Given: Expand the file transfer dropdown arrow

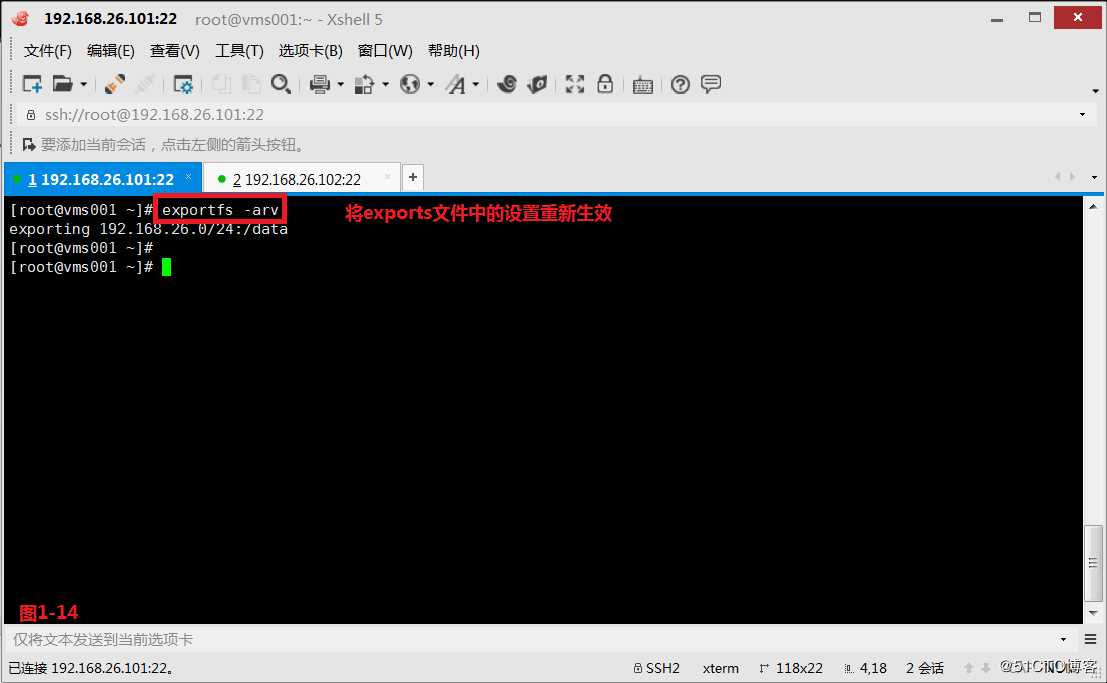Looking at the screenshot, I should pyautogui.click(x=385, y=85).
